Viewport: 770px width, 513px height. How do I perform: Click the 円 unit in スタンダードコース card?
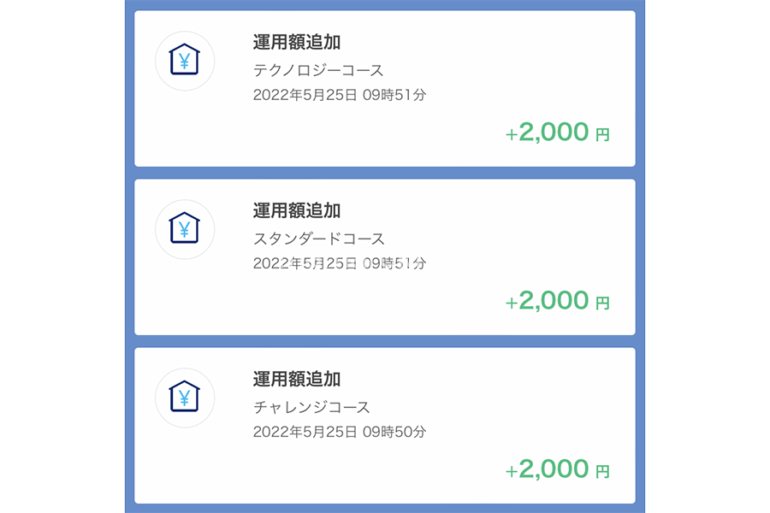[x=602, y=303]
